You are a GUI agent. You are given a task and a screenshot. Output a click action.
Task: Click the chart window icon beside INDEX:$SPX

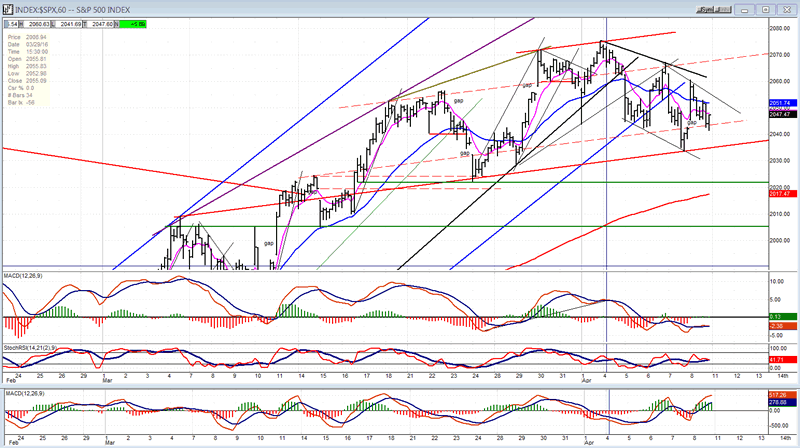point(8,9)
